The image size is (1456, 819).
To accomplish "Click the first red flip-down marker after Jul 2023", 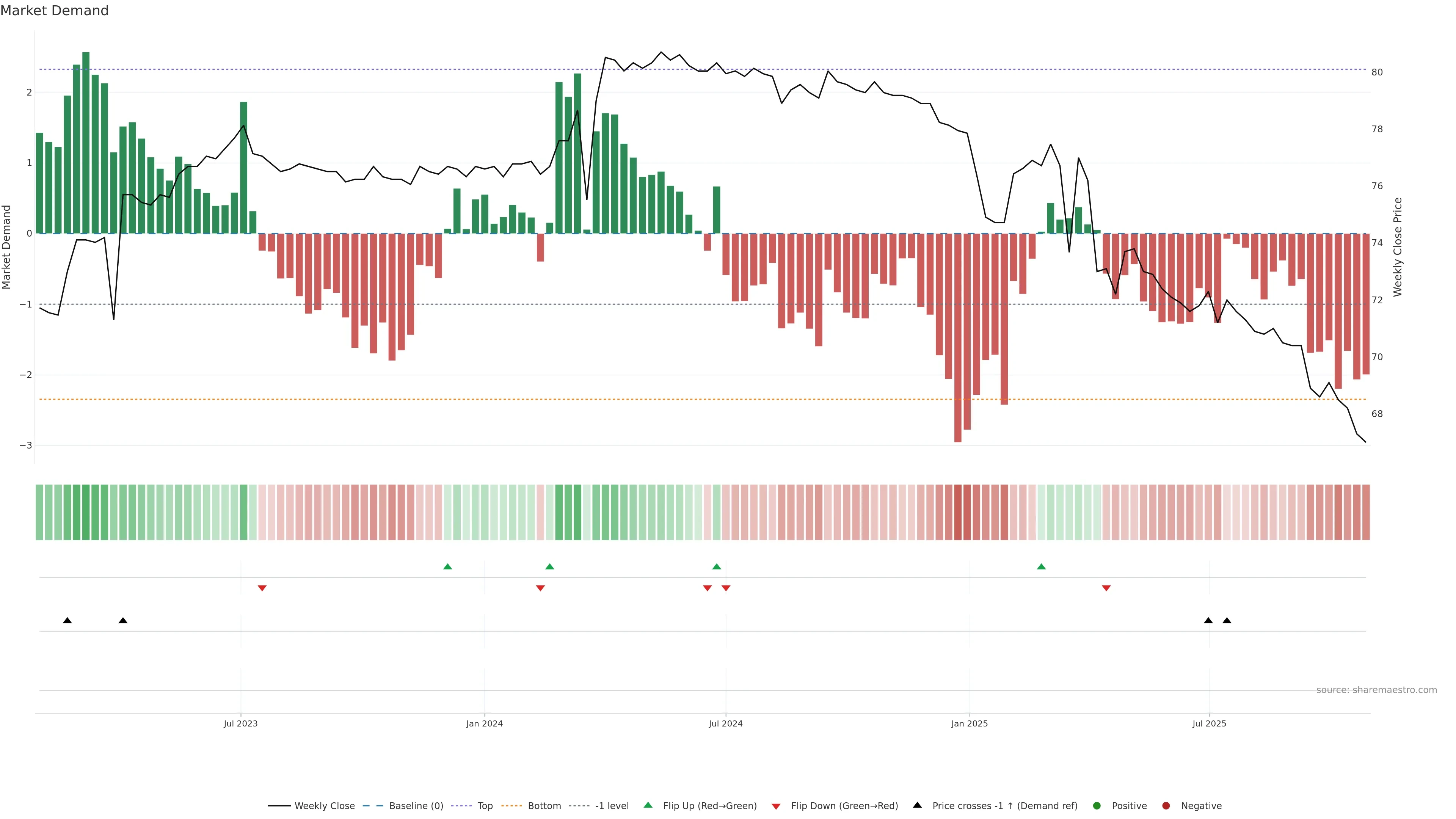I will coord(262,588).
